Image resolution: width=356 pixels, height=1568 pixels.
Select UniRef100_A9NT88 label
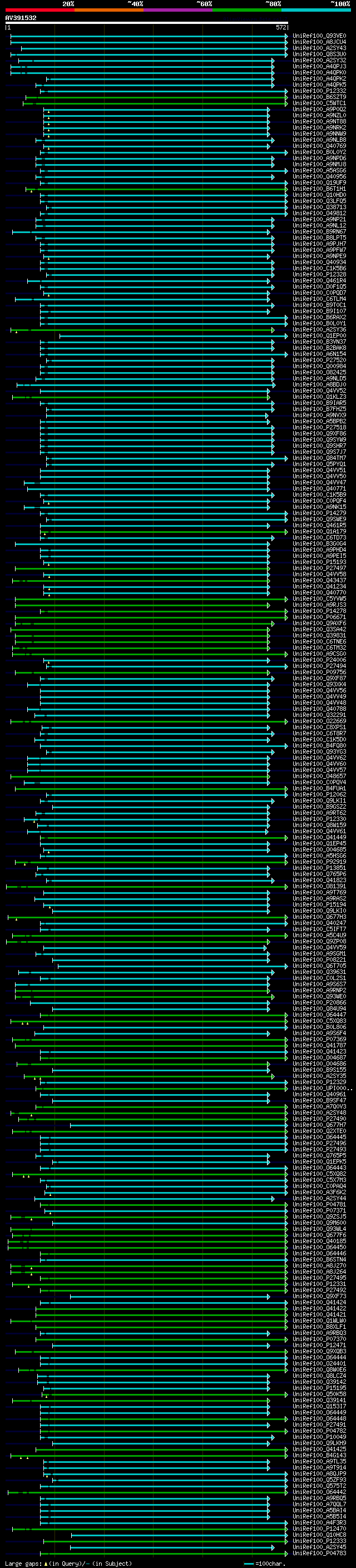pos(319,122)
